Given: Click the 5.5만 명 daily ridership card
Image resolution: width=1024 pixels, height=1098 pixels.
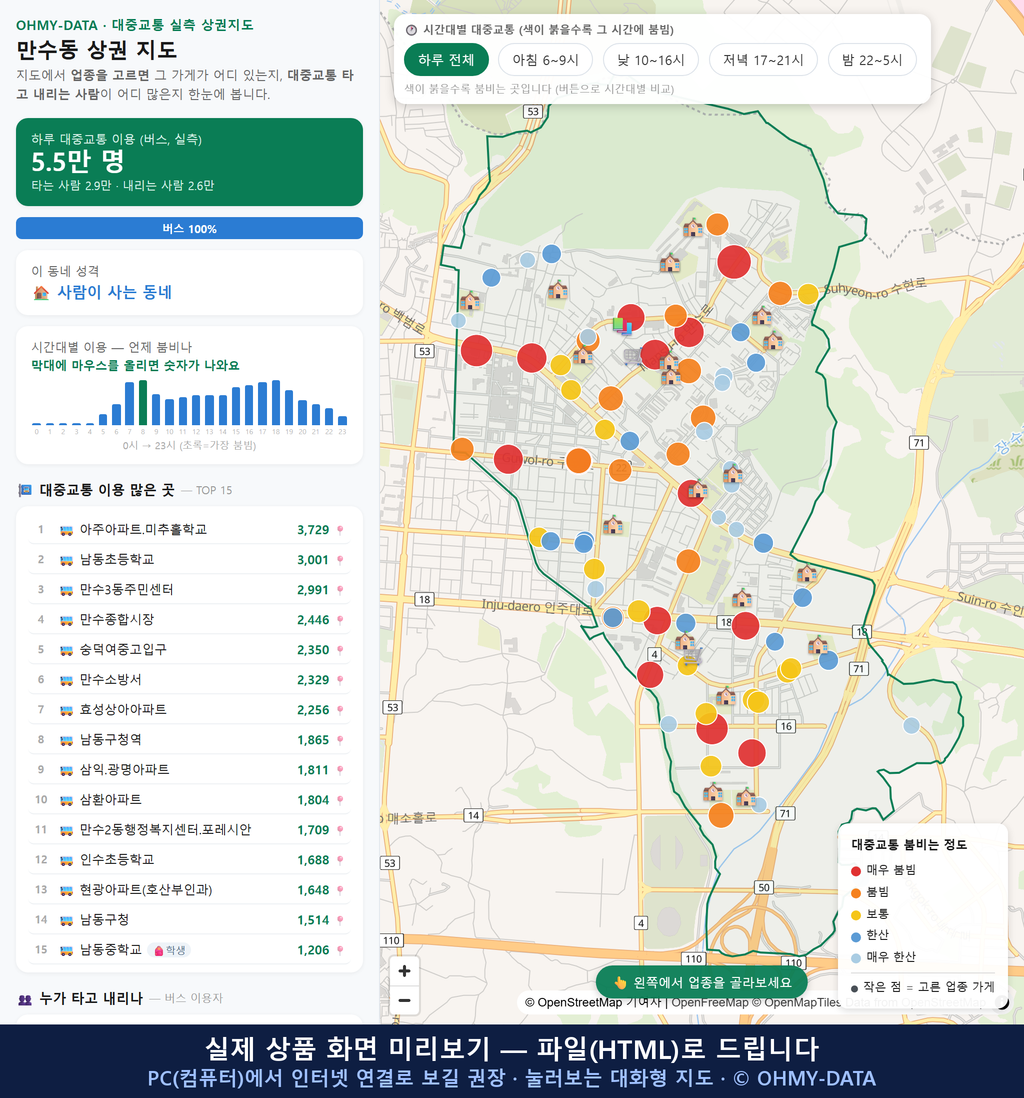Looking at the screenshot, I should click(x=189, y=162).
